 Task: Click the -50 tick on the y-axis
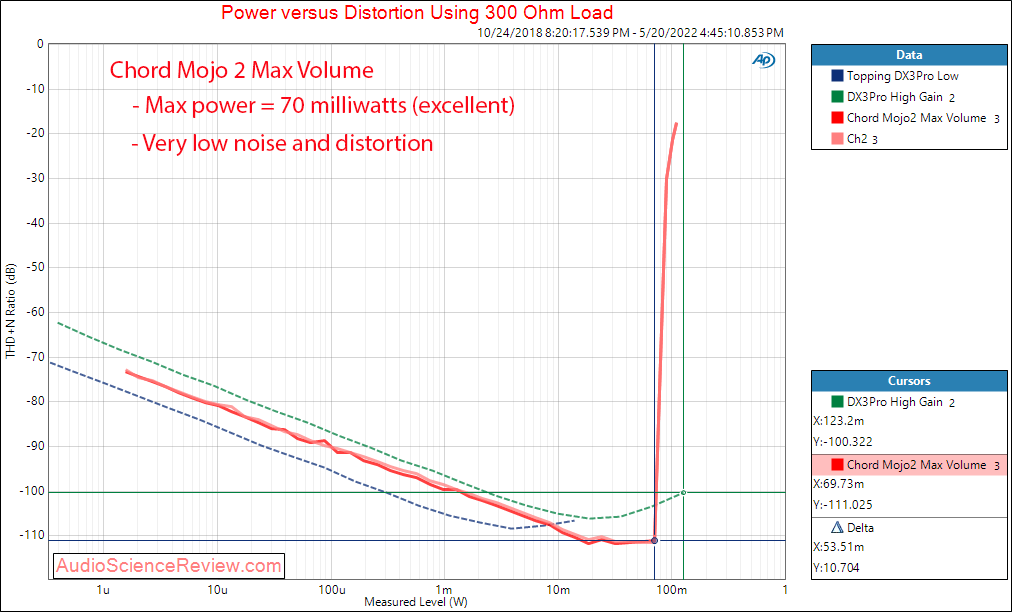[35, 267]
